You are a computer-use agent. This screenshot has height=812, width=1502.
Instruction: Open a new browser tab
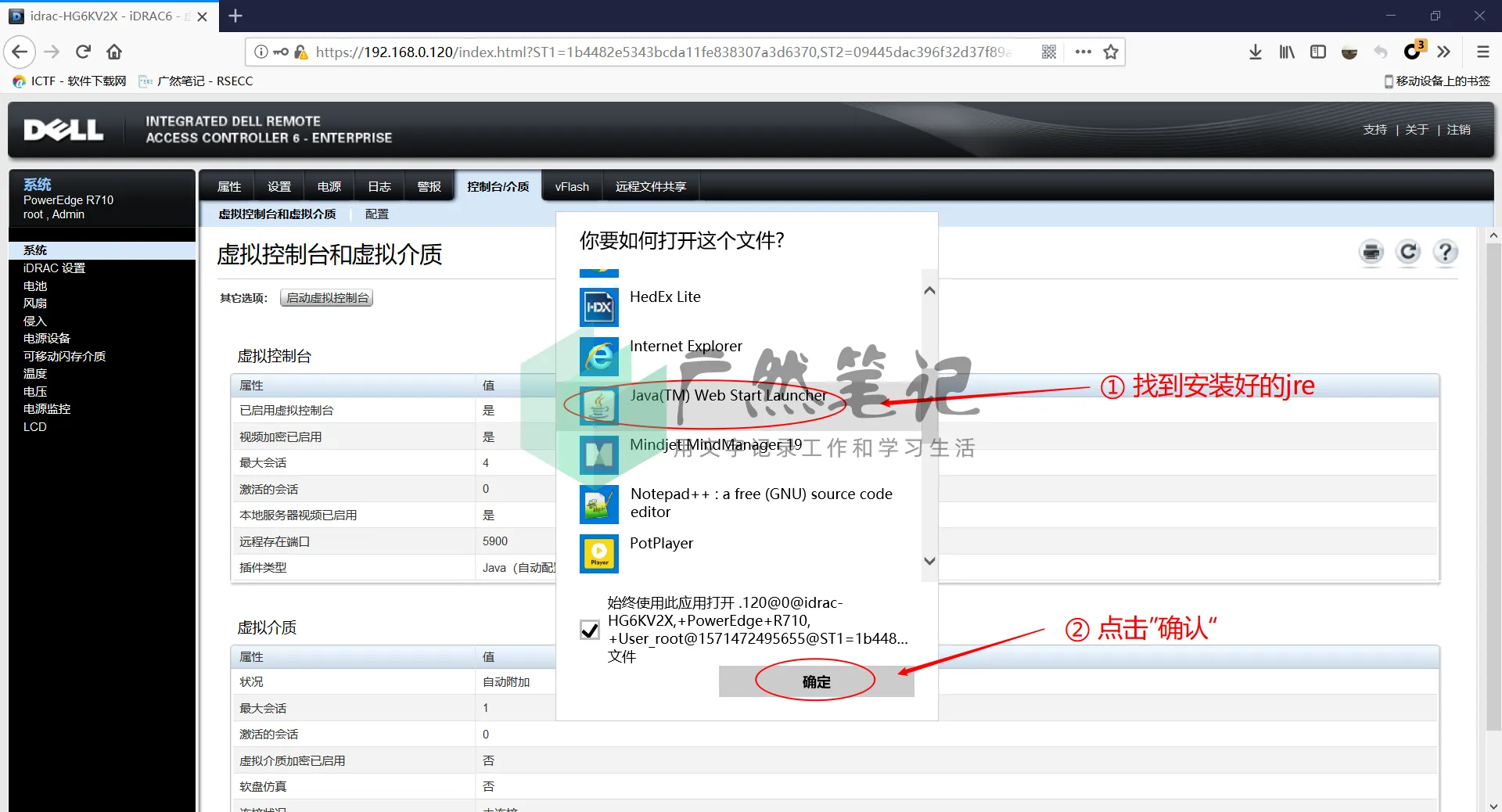[x=235, y=16]
